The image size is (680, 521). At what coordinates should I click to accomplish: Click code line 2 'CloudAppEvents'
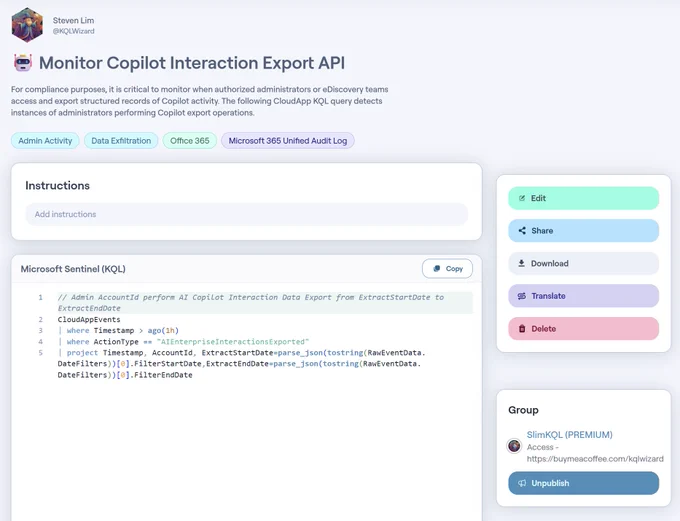tap(89, 320)
